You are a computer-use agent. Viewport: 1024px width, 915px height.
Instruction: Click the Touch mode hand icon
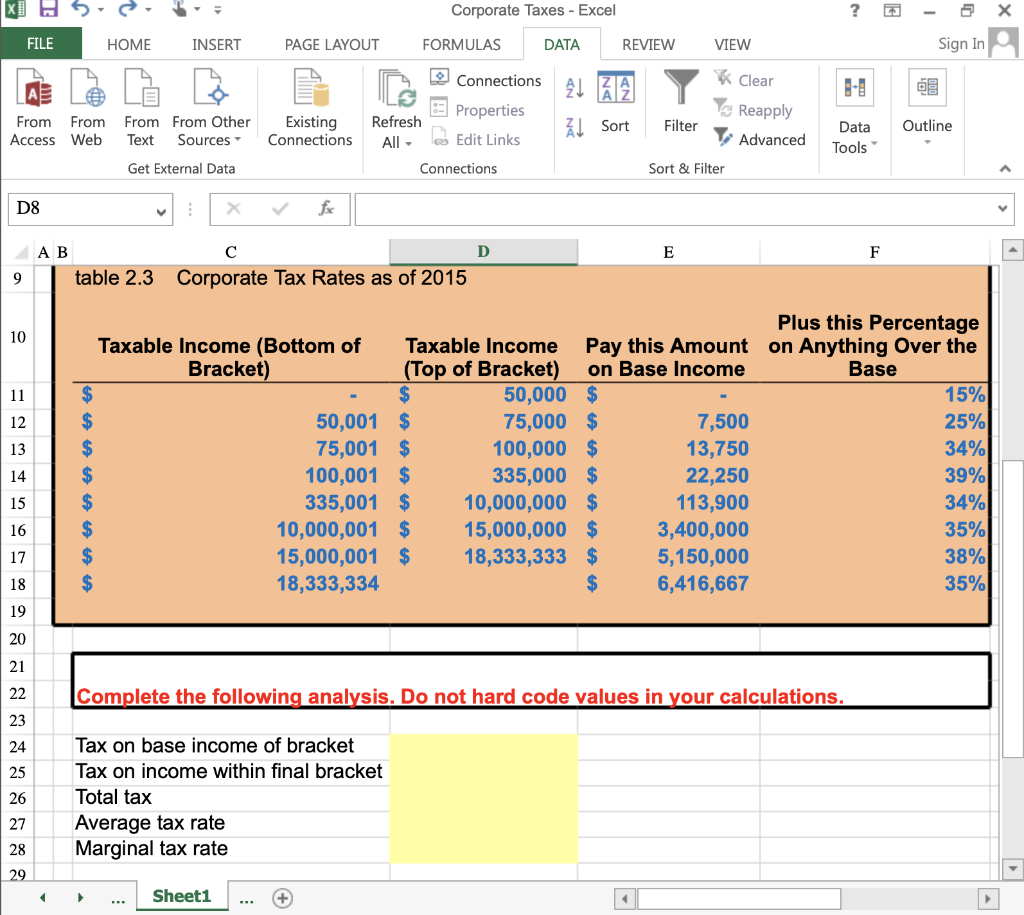coord(179,9)
